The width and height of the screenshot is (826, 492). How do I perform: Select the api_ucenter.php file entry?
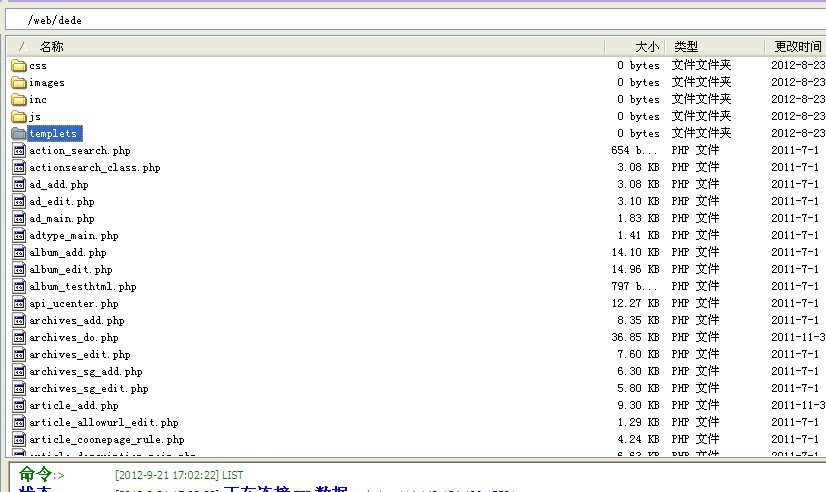click(x=73, y=304)
